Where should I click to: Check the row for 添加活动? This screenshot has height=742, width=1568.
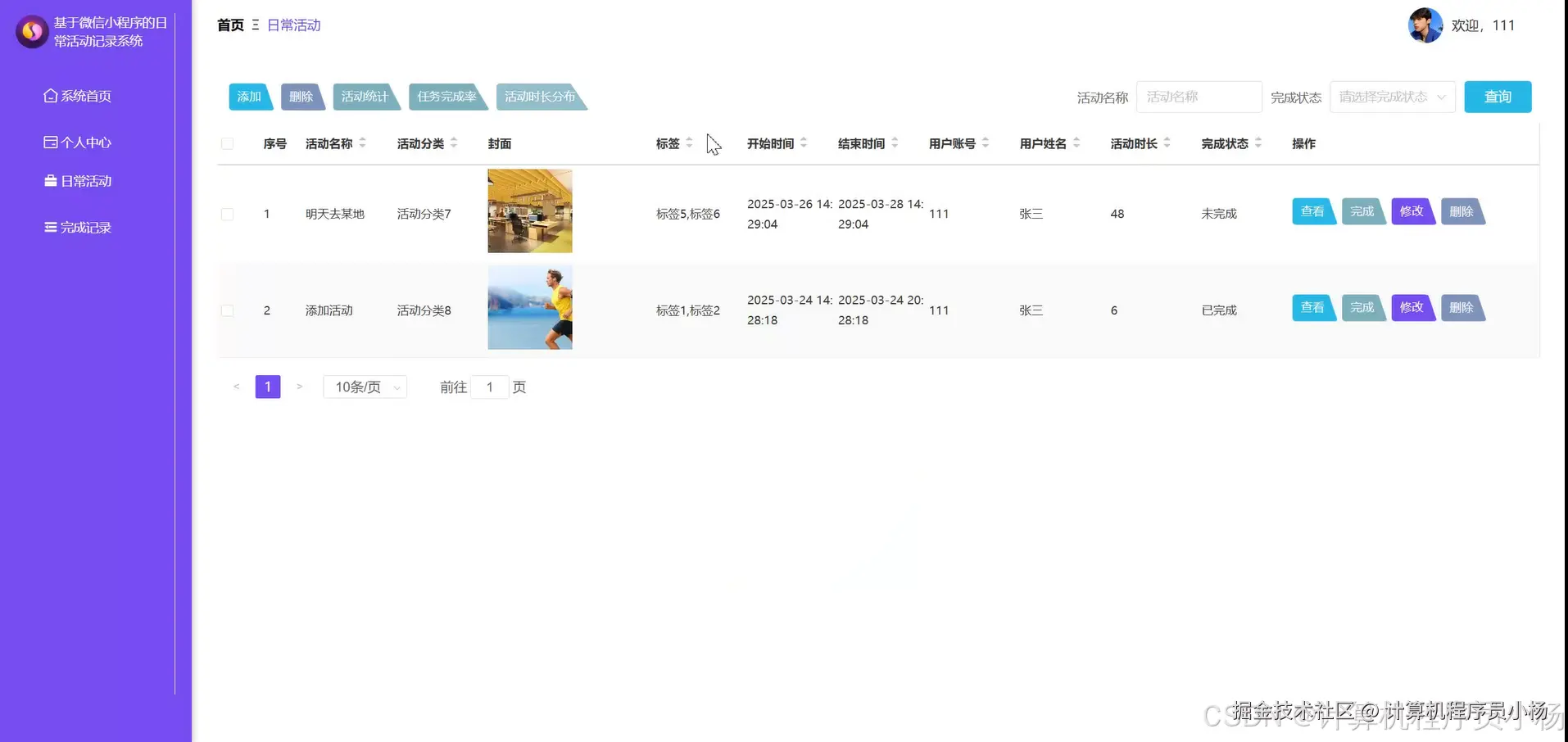[227, 311]
